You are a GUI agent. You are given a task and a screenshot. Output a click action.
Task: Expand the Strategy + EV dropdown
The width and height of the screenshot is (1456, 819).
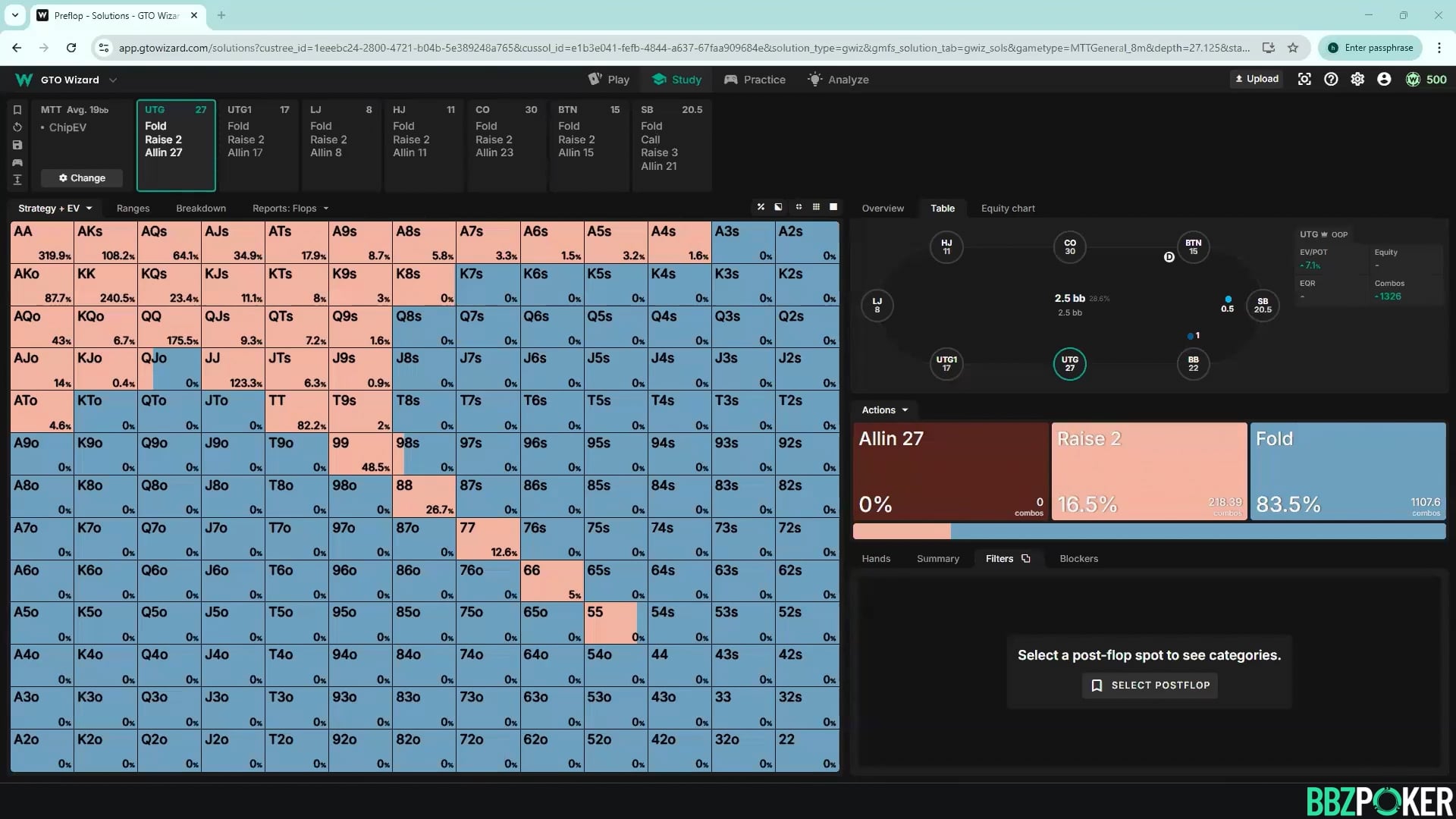(x=55, y=208)
